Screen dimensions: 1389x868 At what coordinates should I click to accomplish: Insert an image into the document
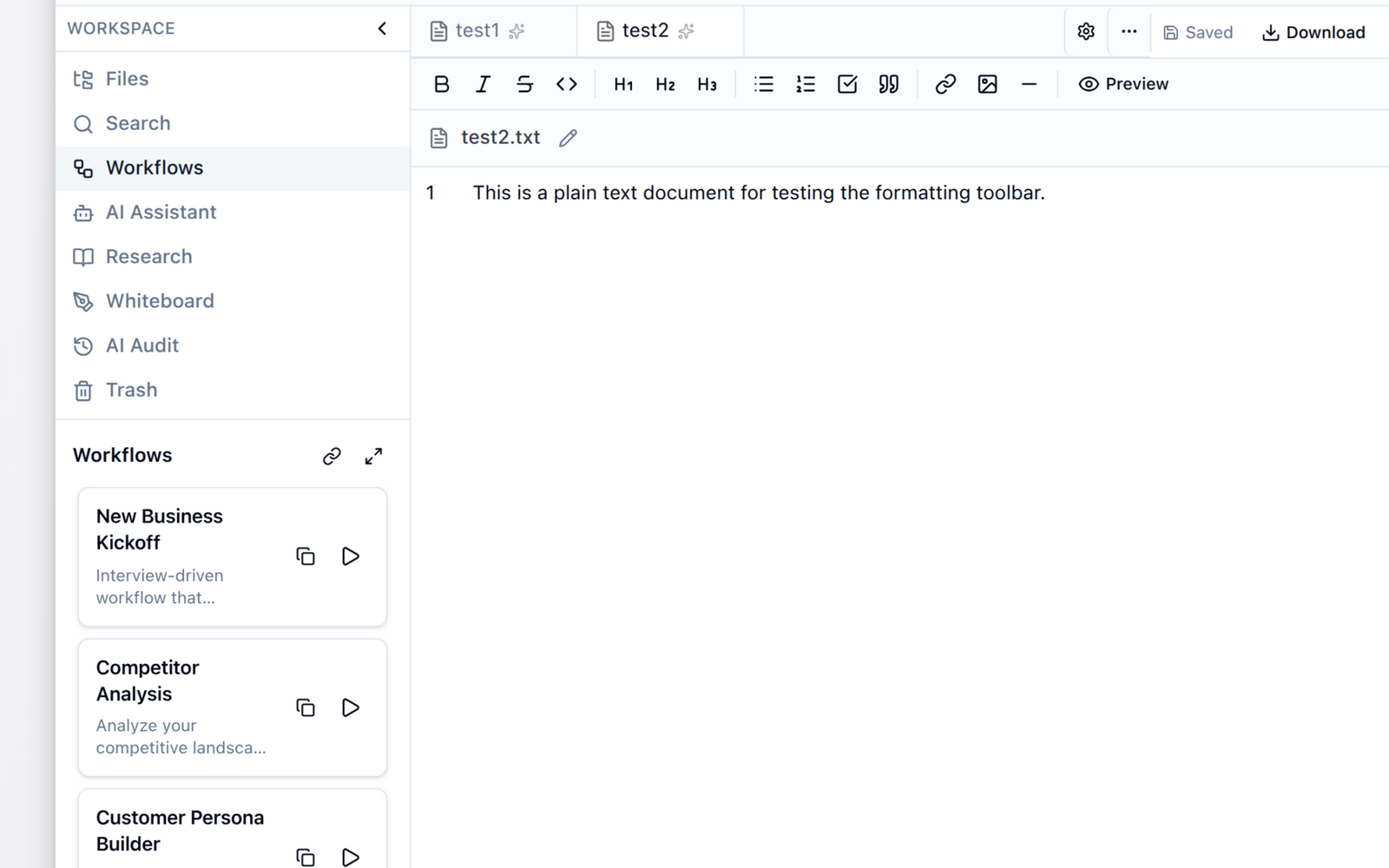987,84
